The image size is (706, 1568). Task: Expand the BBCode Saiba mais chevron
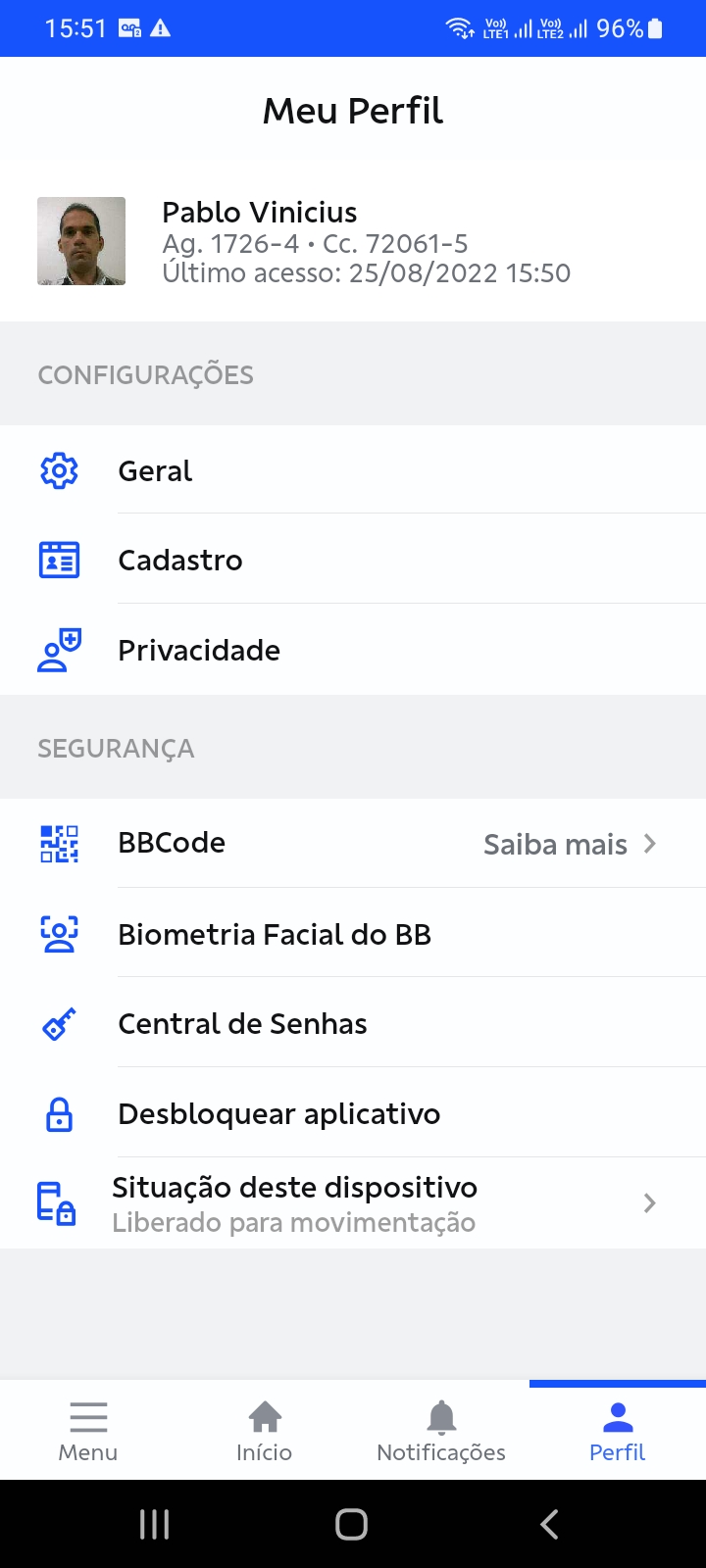pyautogui.click(x=649, y=844)
